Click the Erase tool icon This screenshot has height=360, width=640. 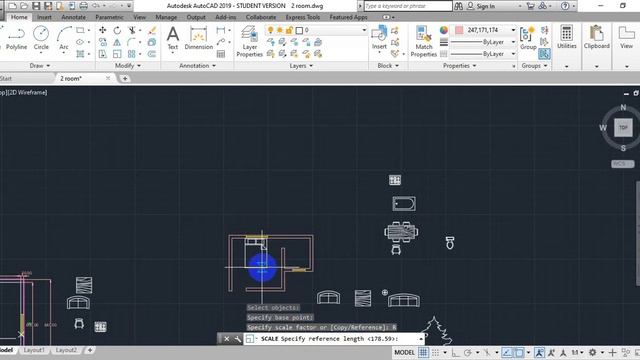click(152, 30)
